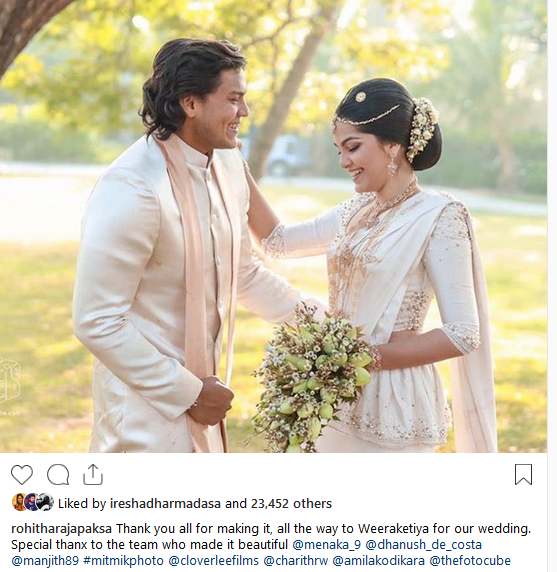
Task: Open the third liker's profile avatar
Action: pos(46,502)
